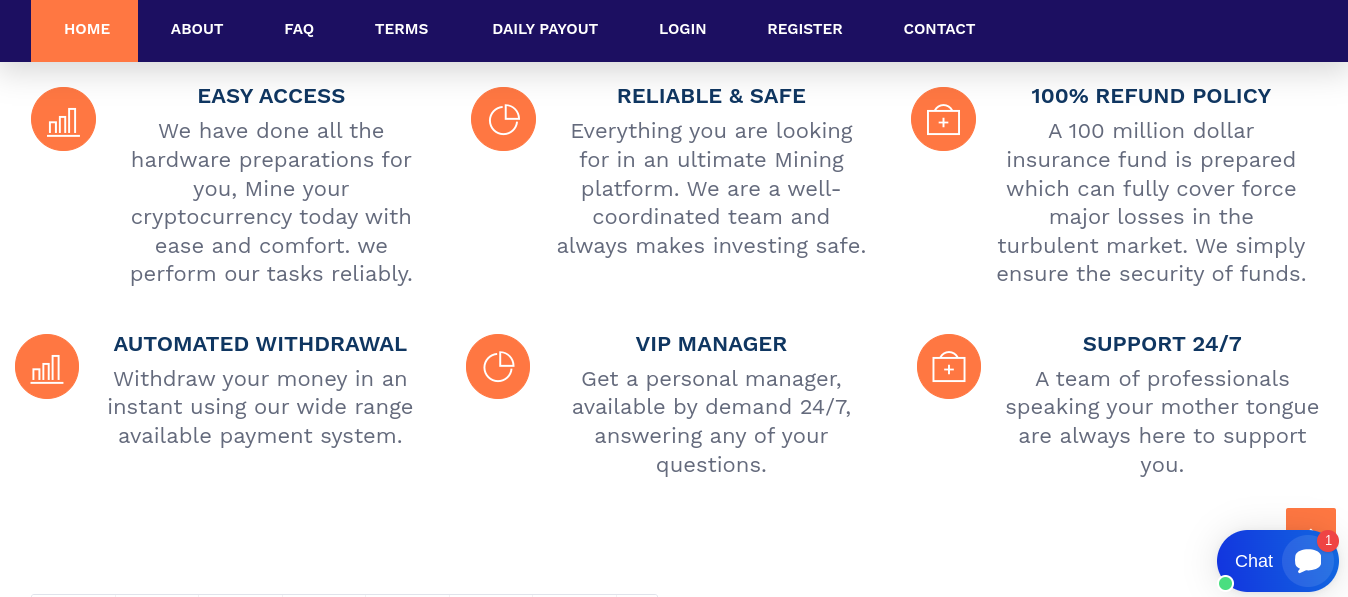Navigate to the FAQ page
Screen dimensions: 1348x597
pyautogui.click(x=299, y=30)
